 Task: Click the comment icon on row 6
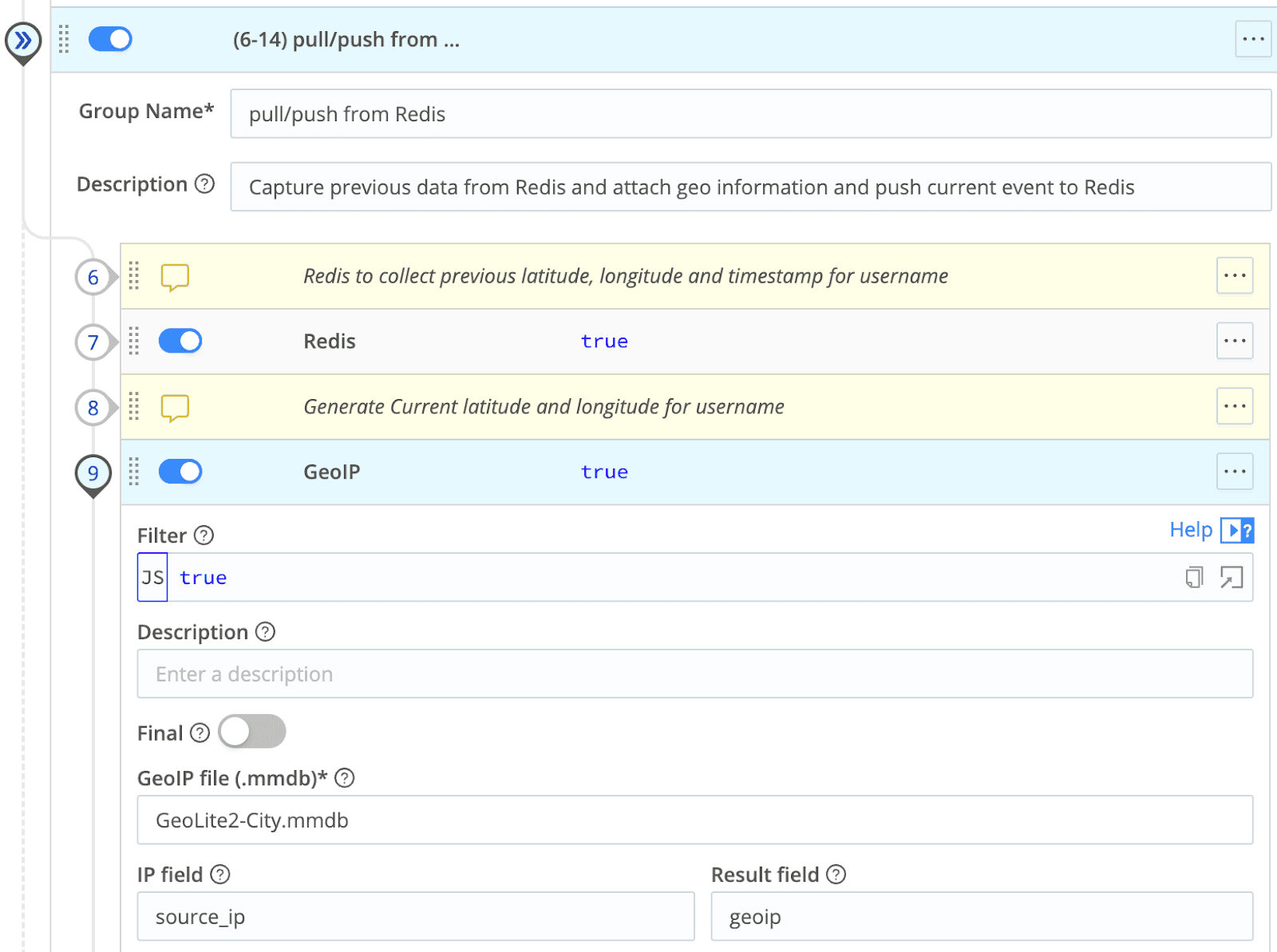click(175, 277)
